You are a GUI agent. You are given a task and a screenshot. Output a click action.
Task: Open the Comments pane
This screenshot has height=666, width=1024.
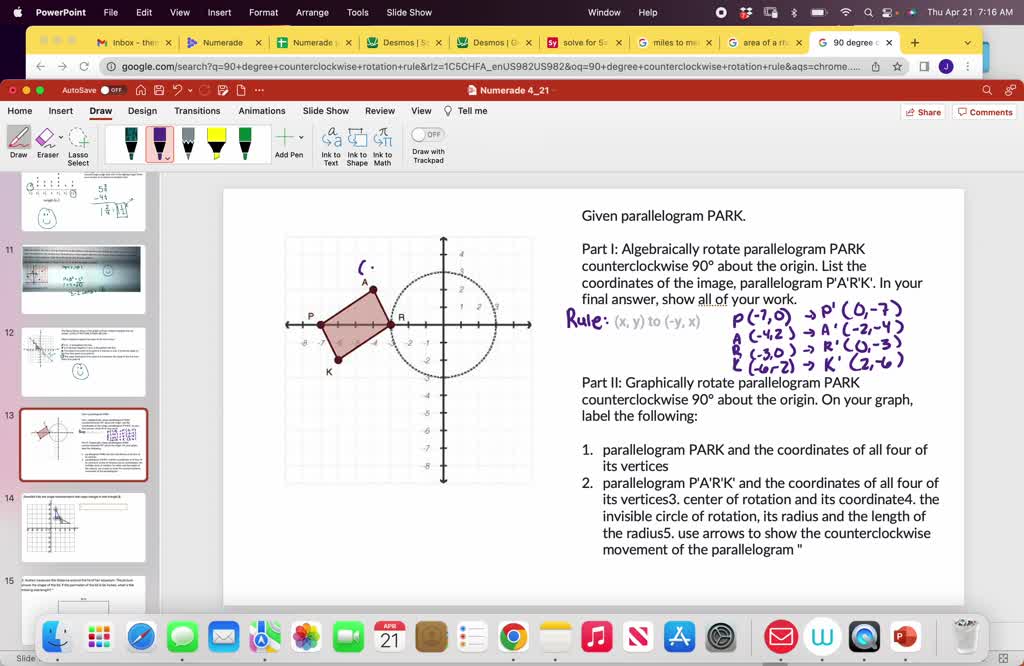coord(984,111)
